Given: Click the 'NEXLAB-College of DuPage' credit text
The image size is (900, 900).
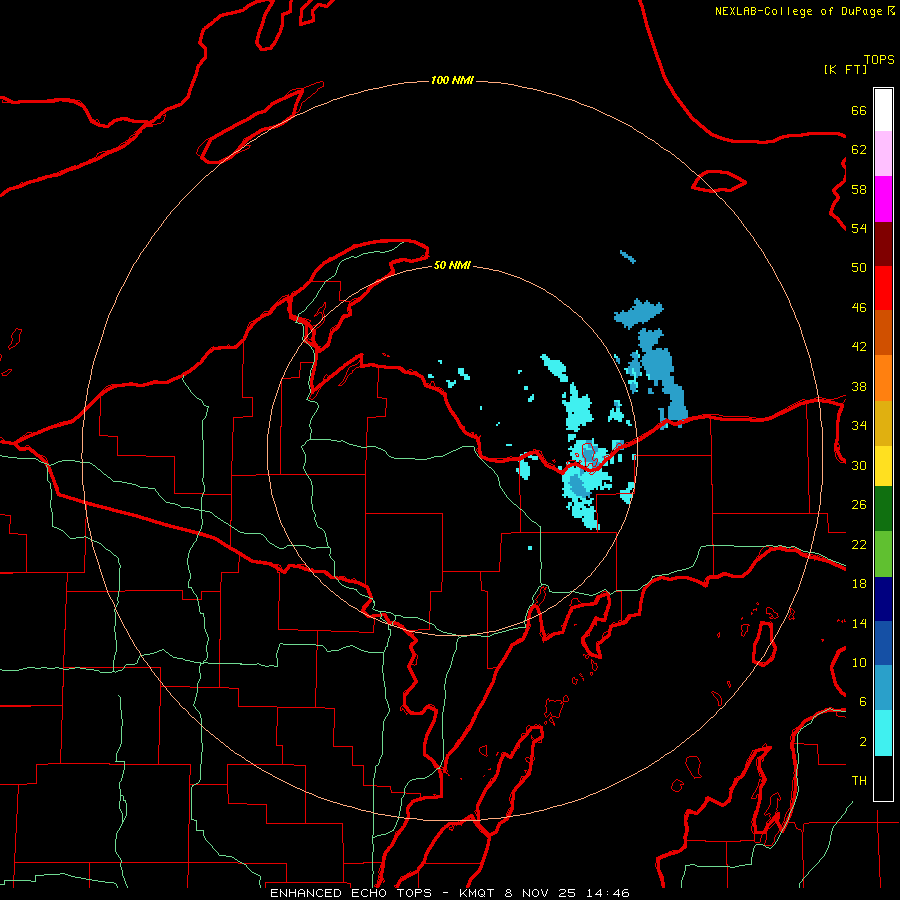Looking at the screenshot, I should (x=798, y=11).
